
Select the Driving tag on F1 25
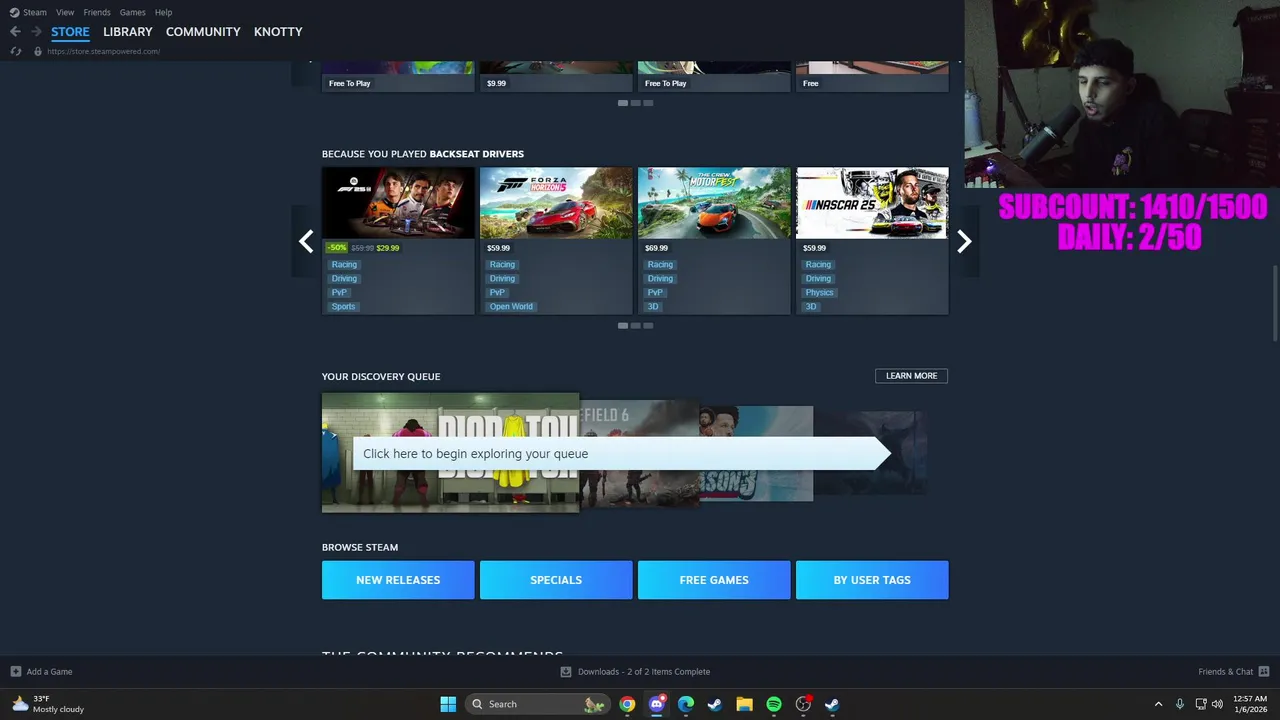(344, 279)
